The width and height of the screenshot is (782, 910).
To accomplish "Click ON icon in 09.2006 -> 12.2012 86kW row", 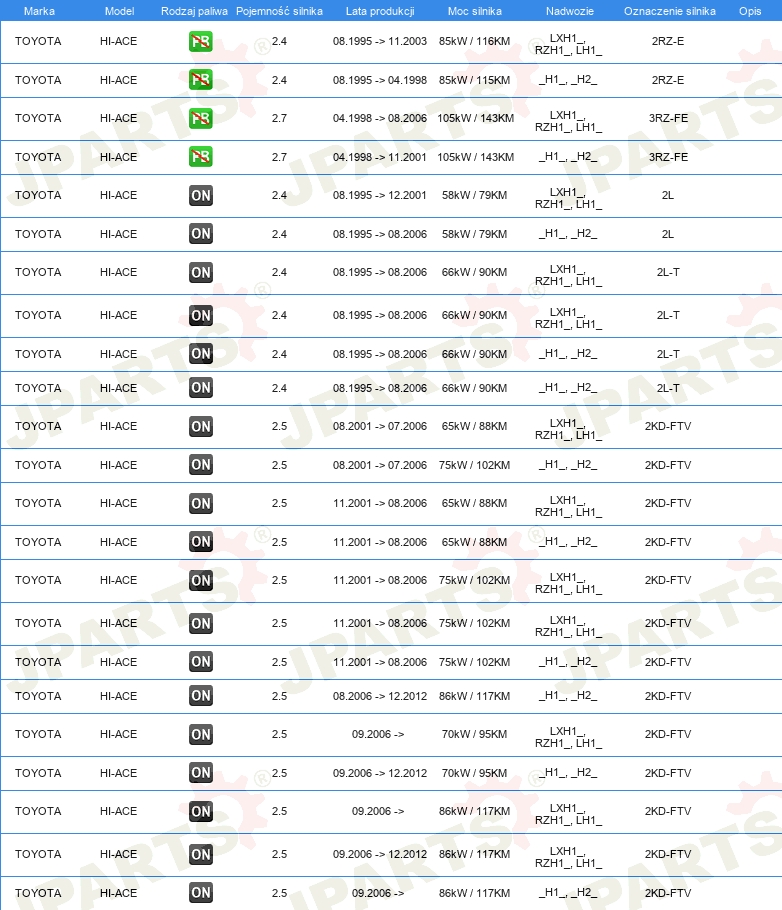I will pos(200,854).
